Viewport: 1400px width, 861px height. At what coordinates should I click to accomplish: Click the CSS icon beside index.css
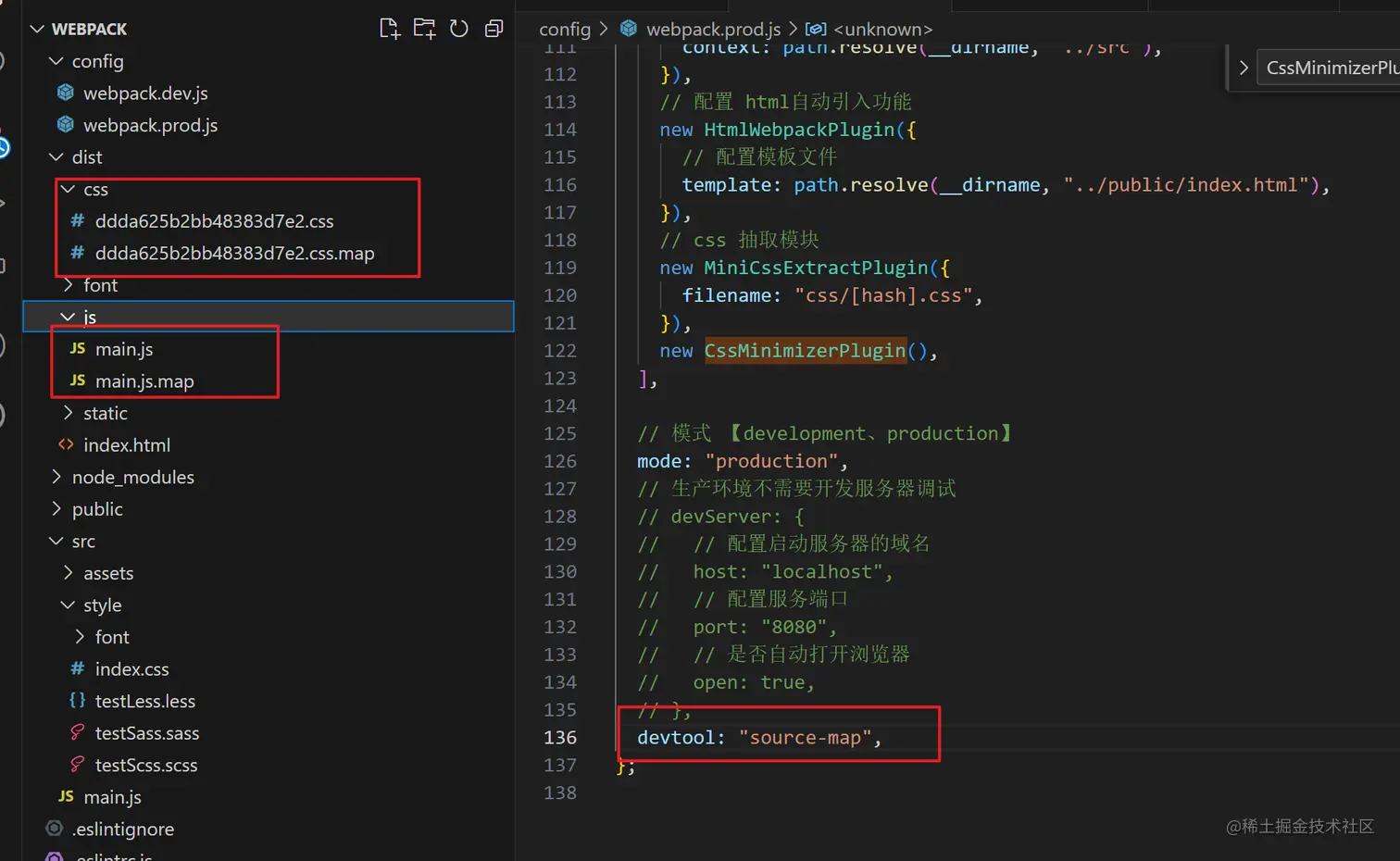78,668
